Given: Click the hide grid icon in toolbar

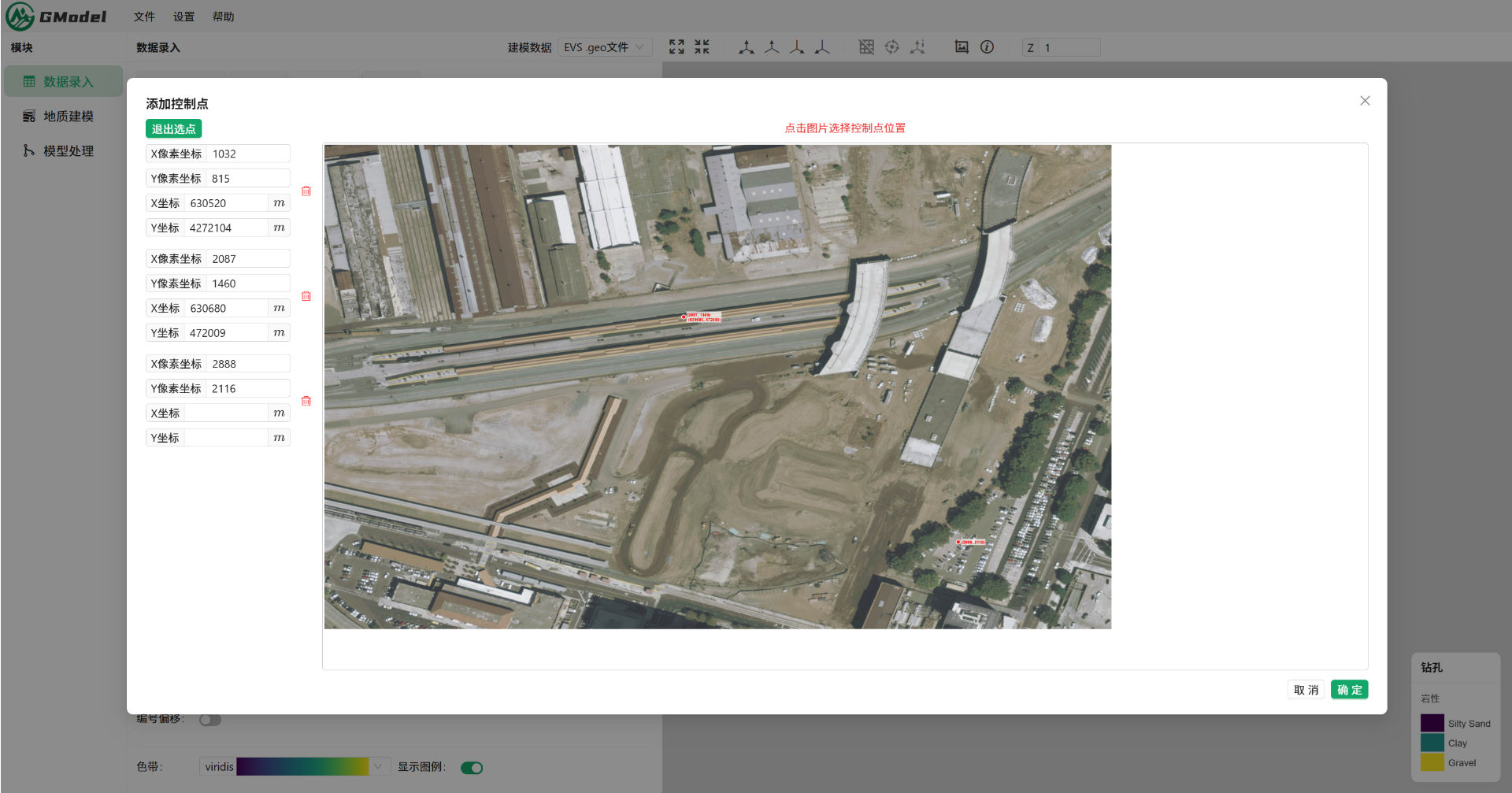Looking at the screenshot, I should pyautogui.click(x=866, y=47).
